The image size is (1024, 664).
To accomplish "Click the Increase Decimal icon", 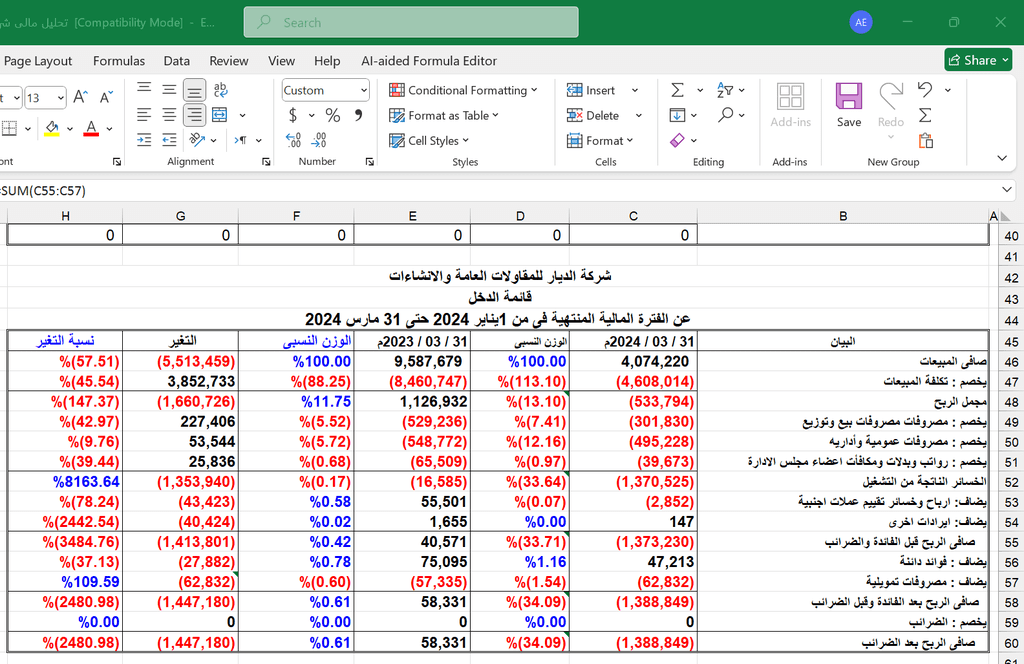I will (294, 141).
